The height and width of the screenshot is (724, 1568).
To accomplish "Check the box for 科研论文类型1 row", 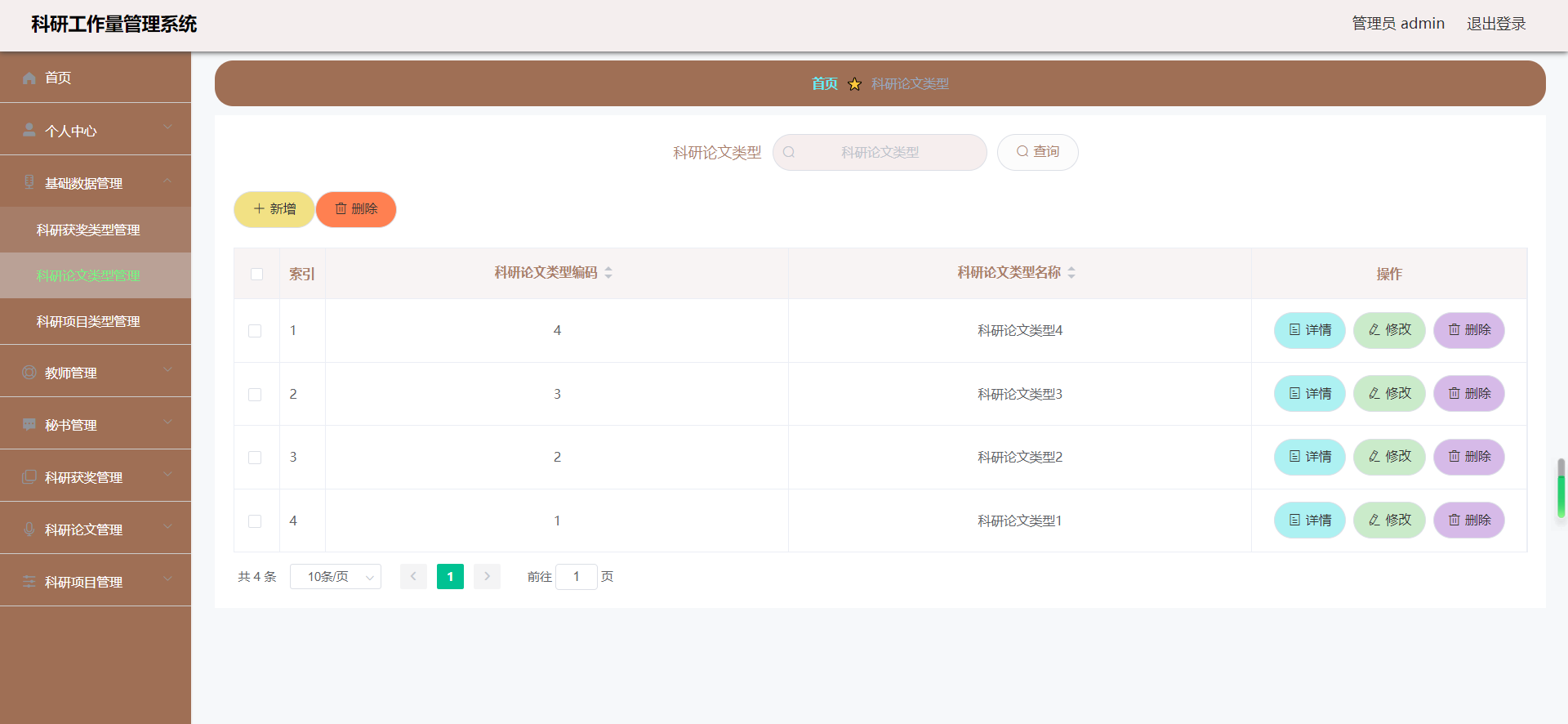I will tap(255, 521).
